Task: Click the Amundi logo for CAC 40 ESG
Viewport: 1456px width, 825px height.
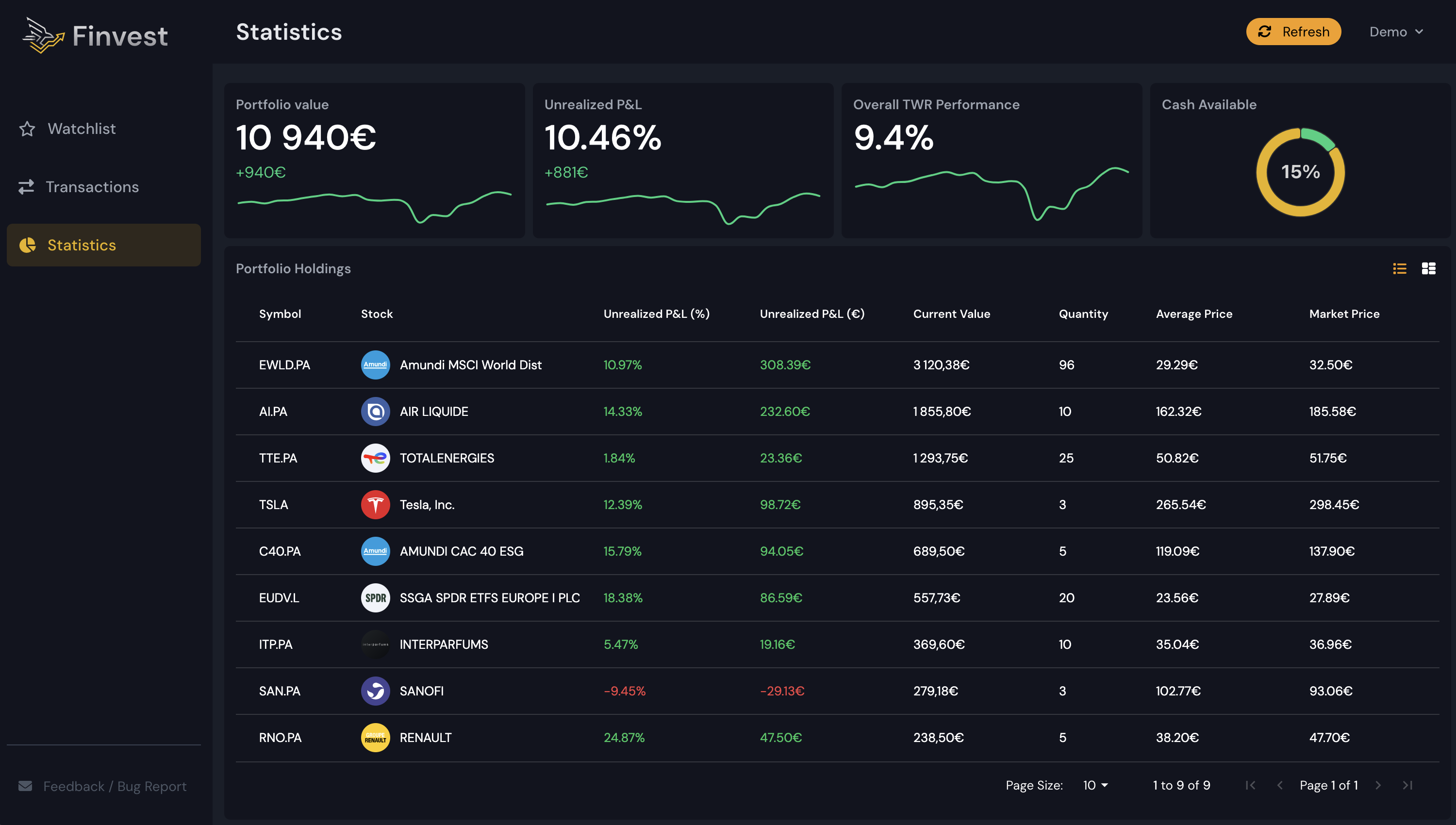Action: pyautogui.click(x=376, y=551)
